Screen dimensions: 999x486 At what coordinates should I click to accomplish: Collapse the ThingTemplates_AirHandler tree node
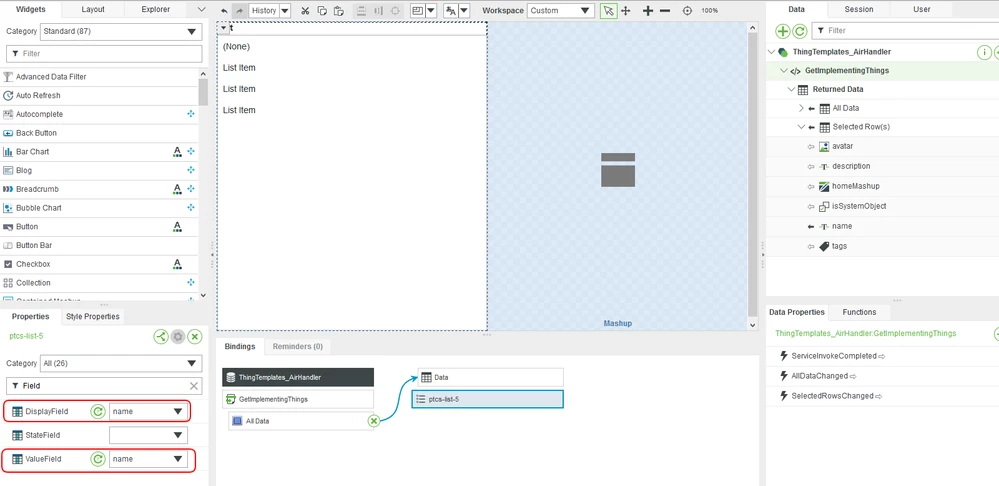[772, 52]
